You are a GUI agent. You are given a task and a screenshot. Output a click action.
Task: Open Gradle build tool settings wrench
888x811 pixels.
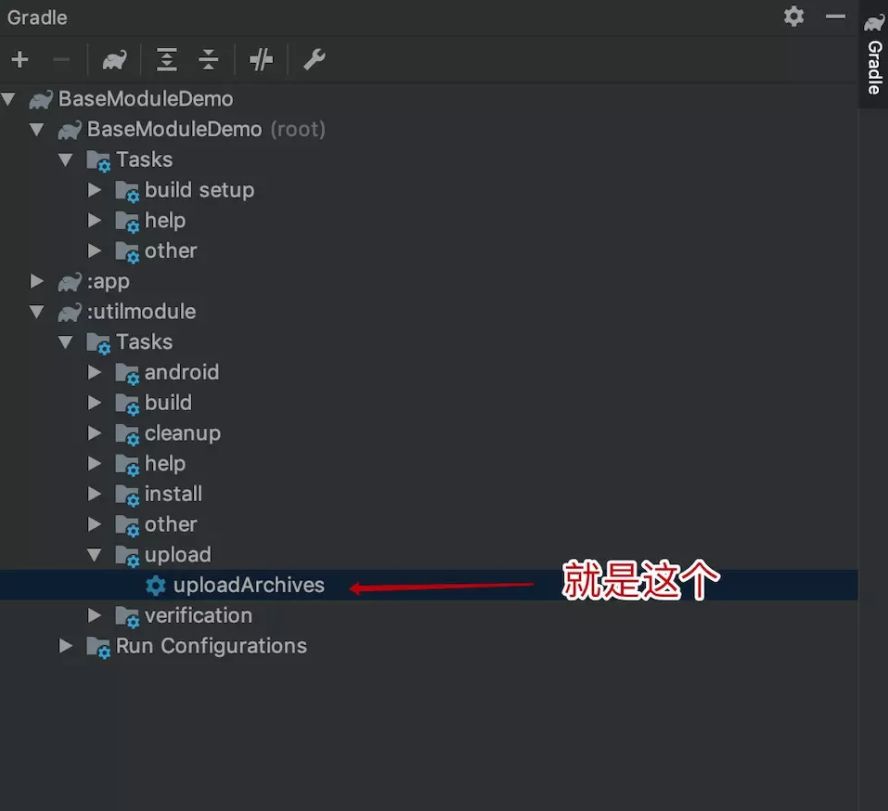pyautogui.click(x=314, y=59)
